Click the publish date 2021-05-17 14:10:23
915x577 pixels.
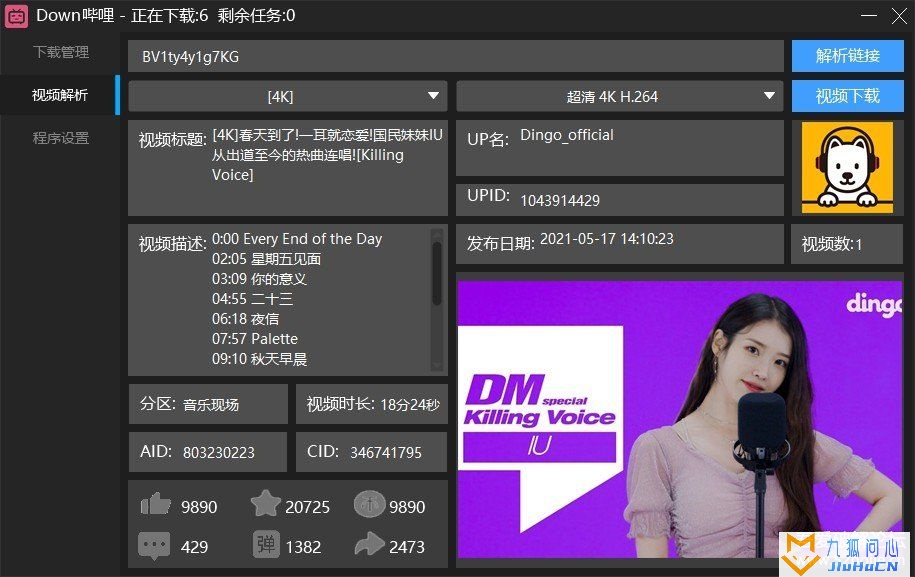click(606, 239)
